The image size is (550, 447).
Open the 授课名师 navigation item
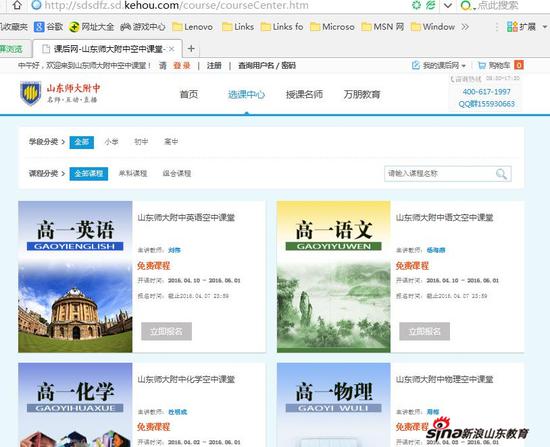[304, 94]
